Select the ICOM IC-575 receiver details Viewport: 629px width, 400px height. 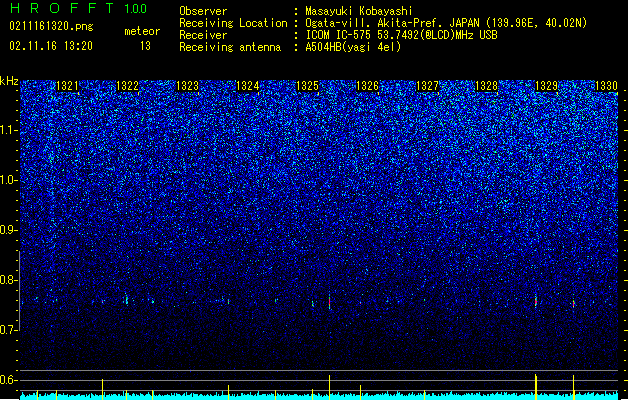click(401, 35)
